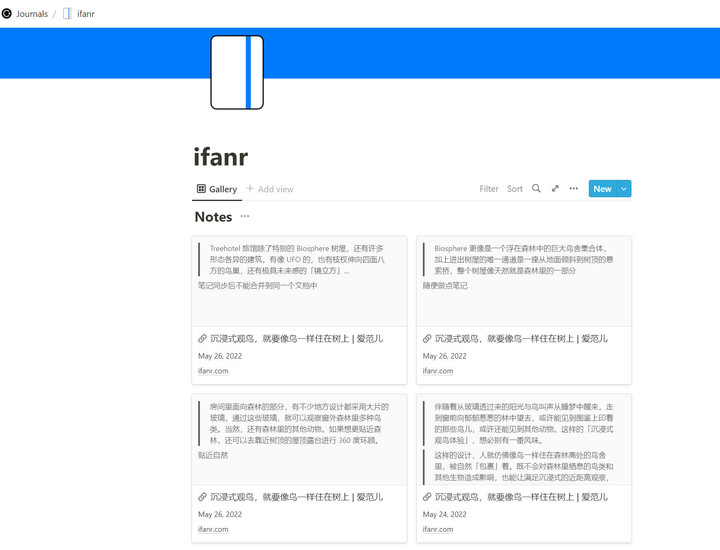Select the Gallery view tab
Screen dimensions: 720x550
pos(217,189)
